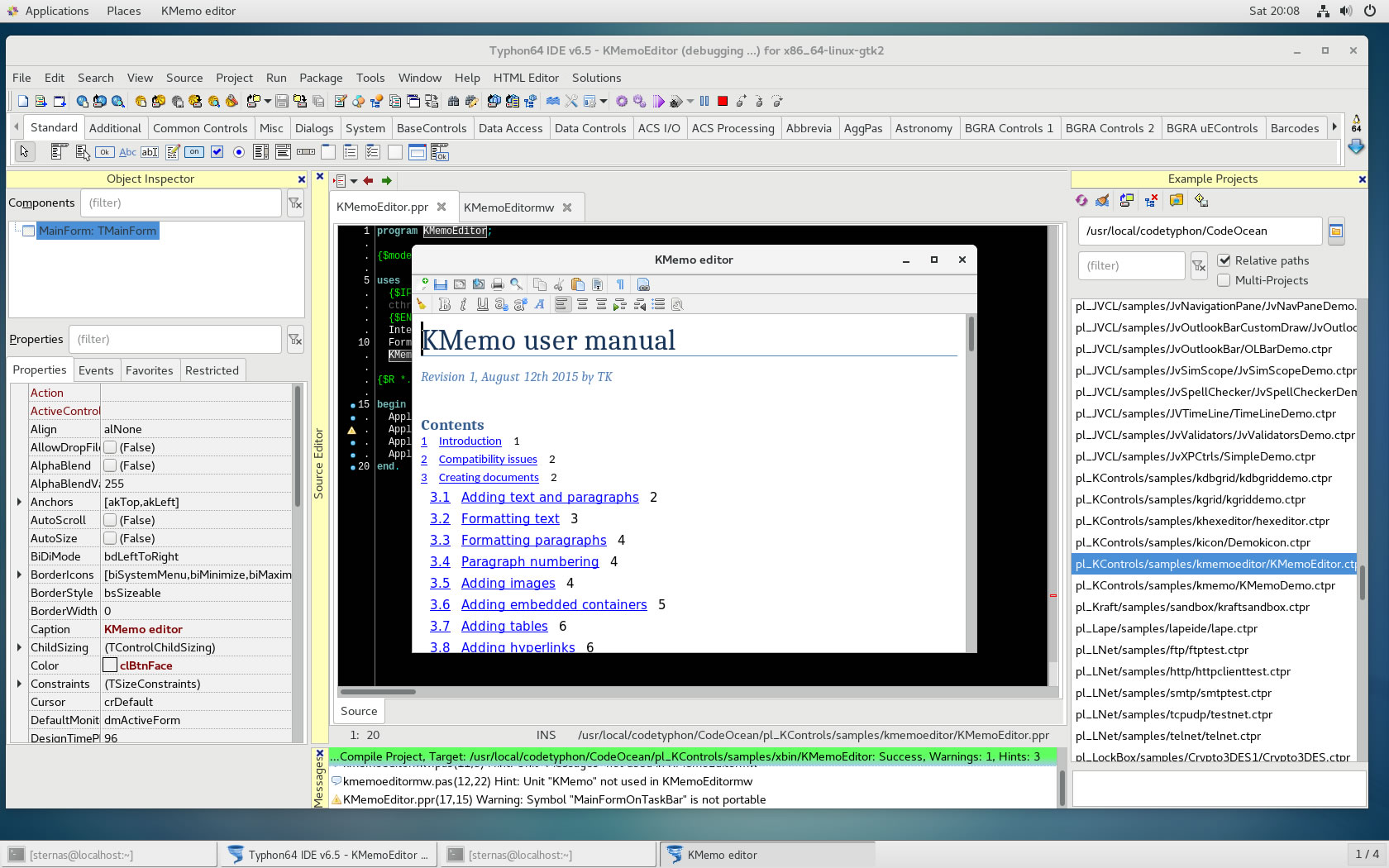Toggle the AutoScroll property checkbox
Viewport: 1389px width, 868px height.
[110, 520]
